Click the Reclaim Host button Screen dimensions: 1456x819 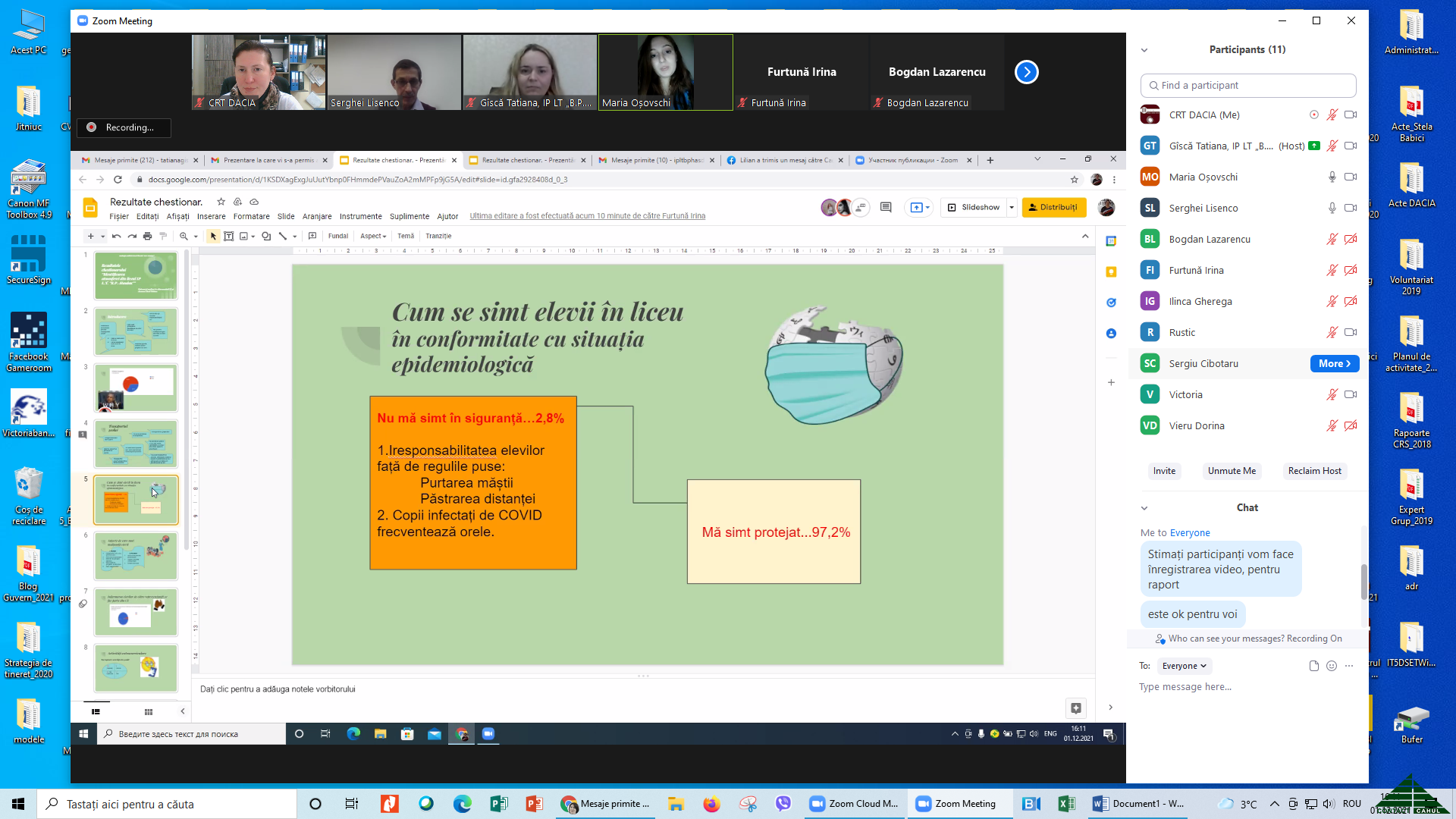pos(1314,471)
